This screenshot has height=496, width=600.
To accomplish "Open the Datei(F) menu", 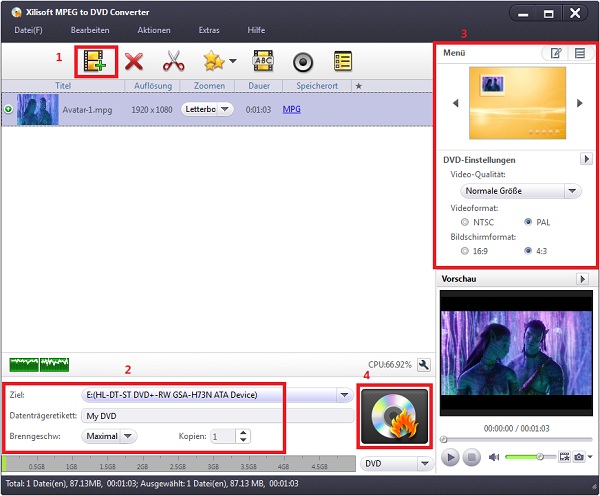I will pos(28,30).
